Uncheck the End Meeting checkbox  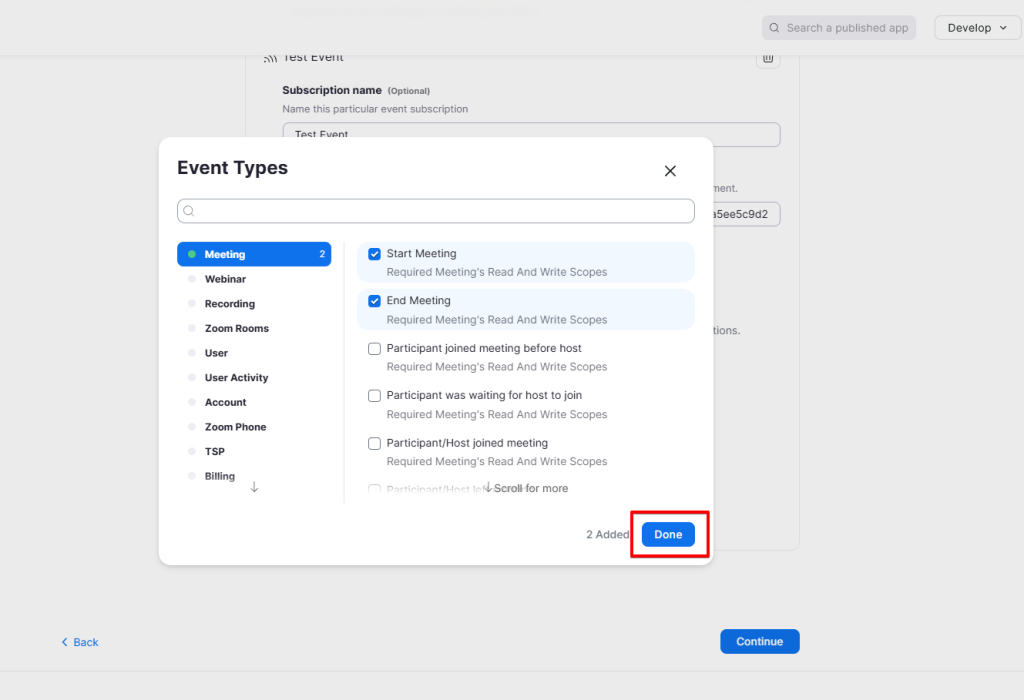tap(375, 301)
